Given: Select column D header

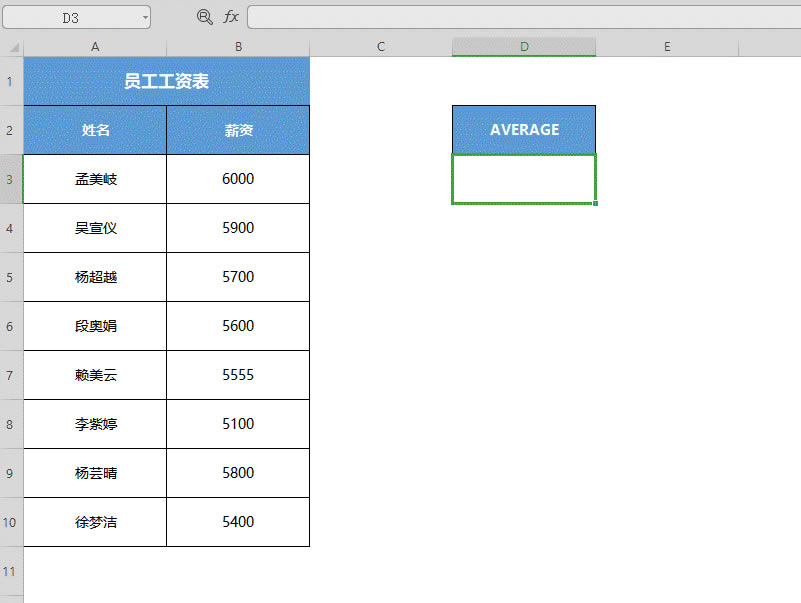Looking at the screenshot, I should pos(524,47).
